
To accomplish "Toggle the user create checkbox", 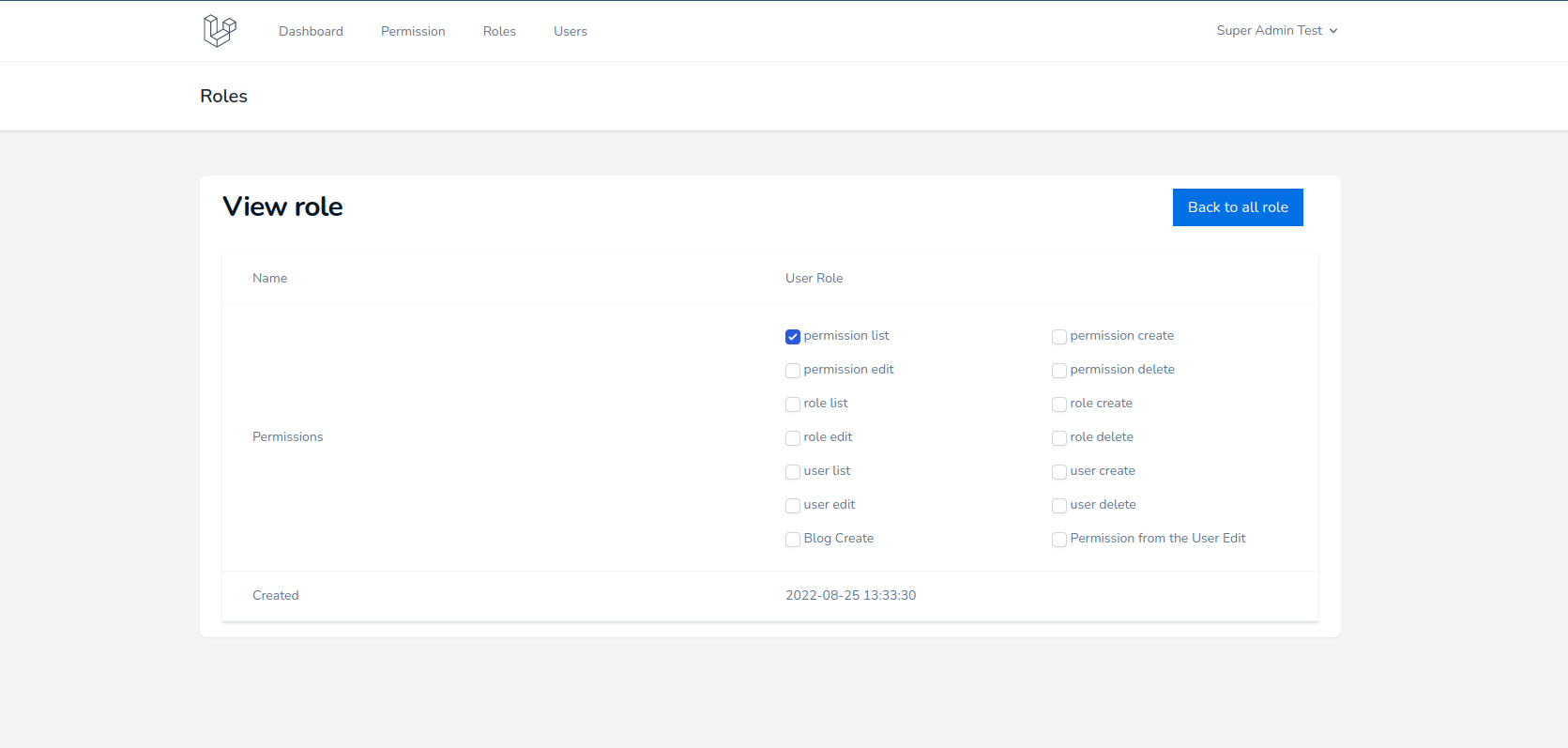I will click(x=1059, y=472).
